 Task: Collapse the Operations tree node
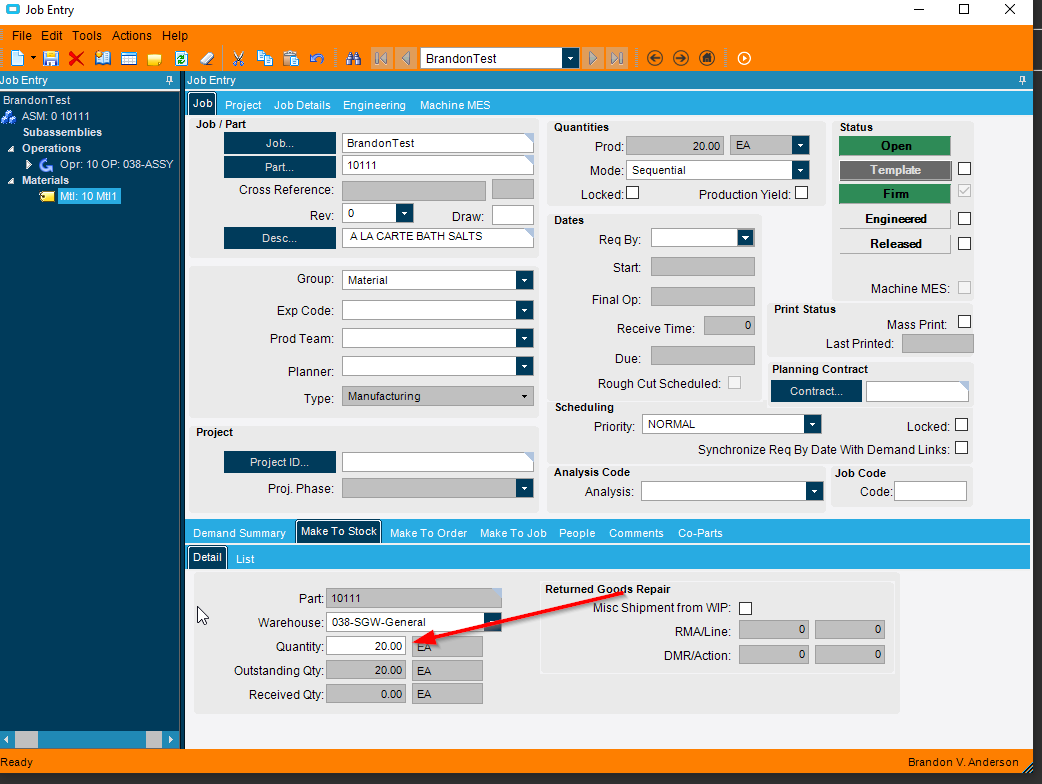pos(11,149)
